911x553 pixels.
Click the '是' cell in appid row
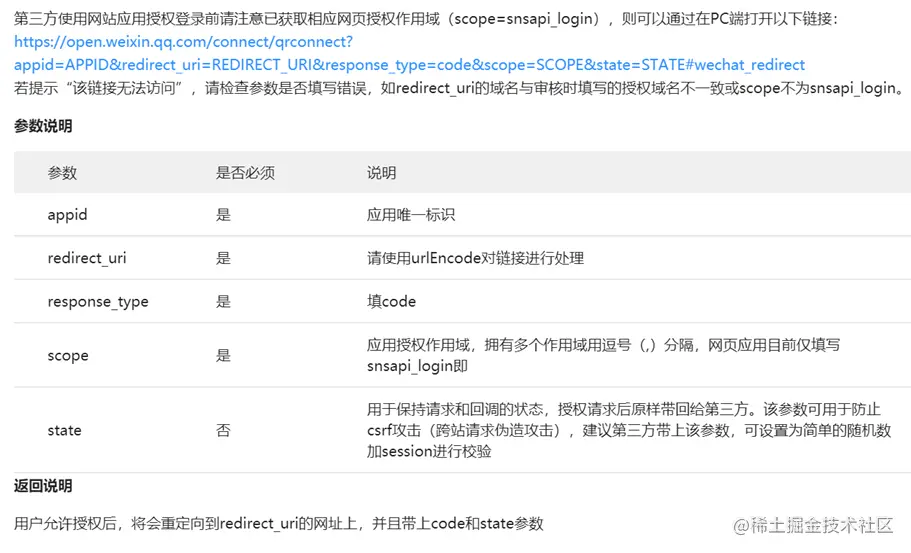click(223, 215)
